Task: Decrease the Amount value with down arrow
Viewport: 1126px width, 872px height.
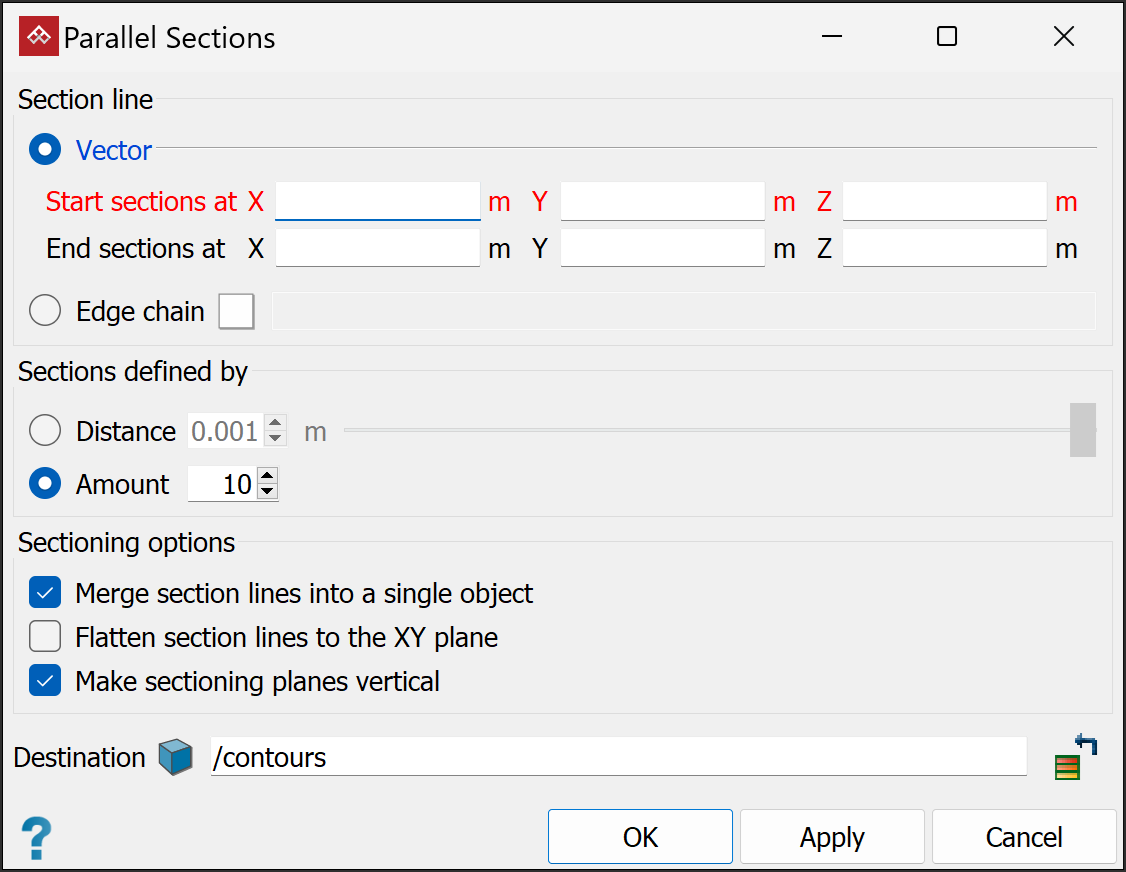Action: 267,491
